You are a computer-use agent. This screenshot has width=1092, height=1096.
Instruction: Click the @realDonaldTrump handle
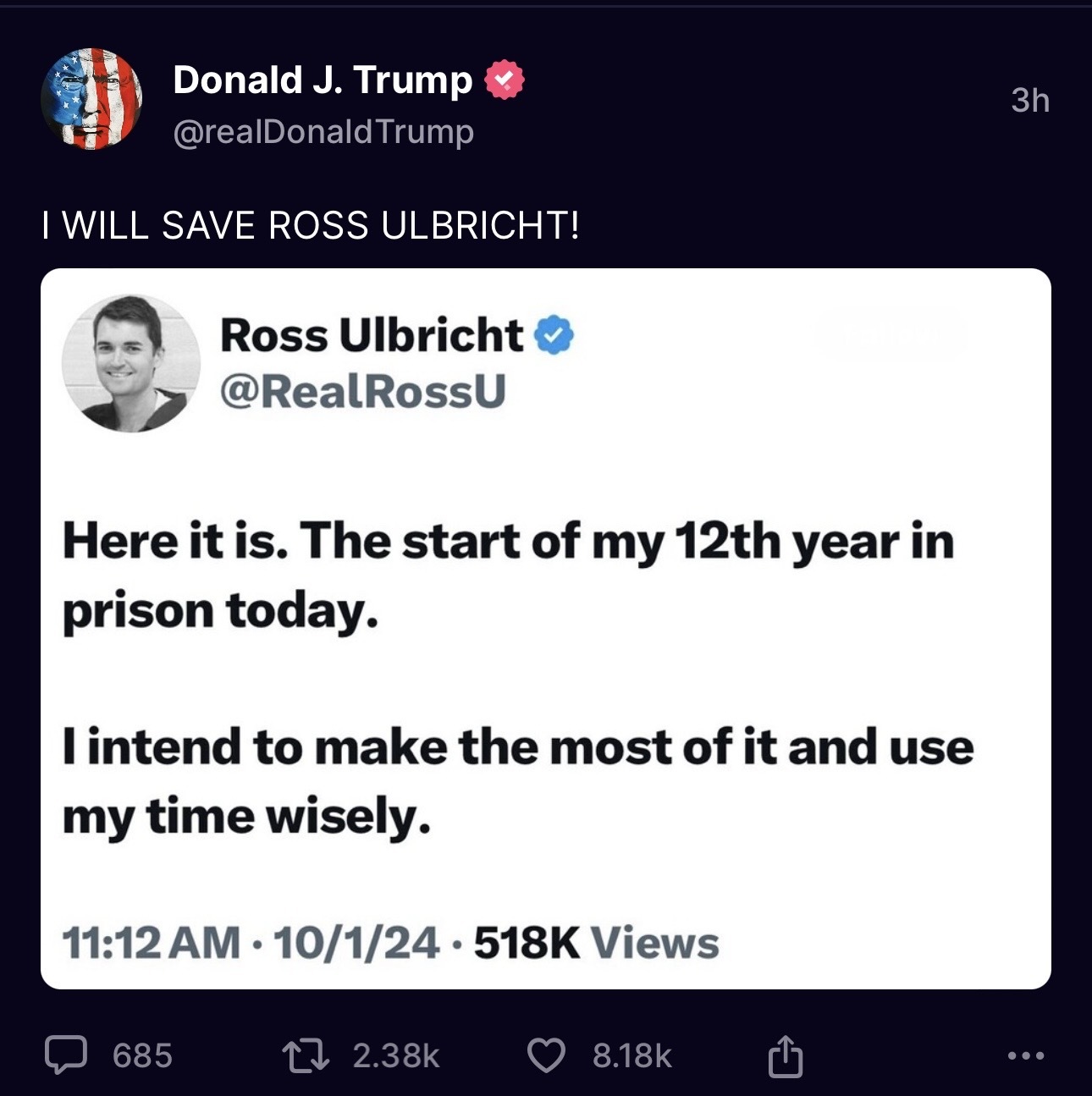(323, 131)
